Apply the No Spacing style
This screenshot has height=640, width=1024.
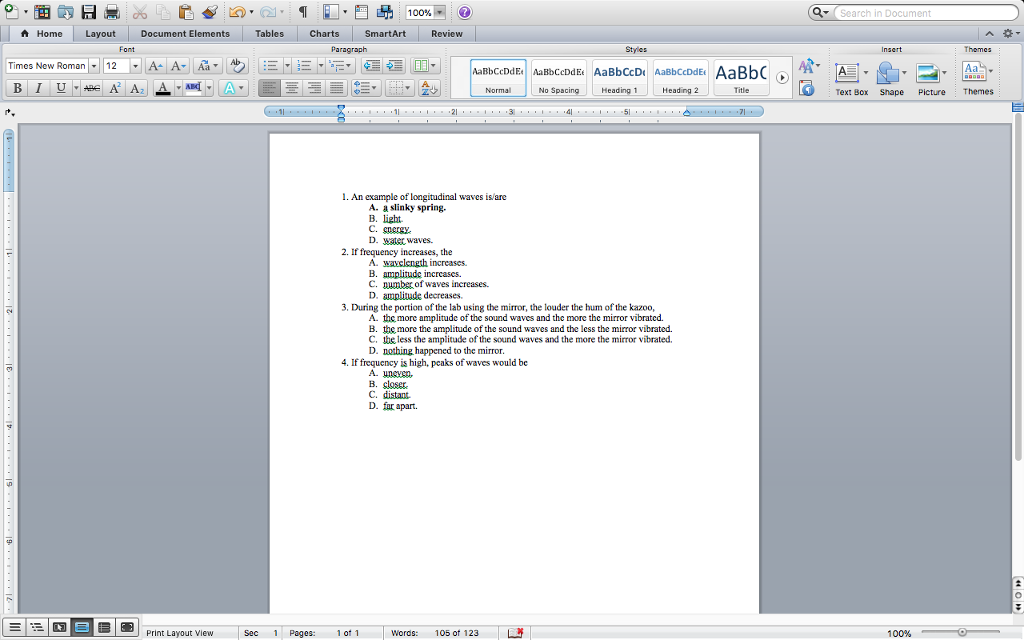pyautogui.click(x=559, y=77)
